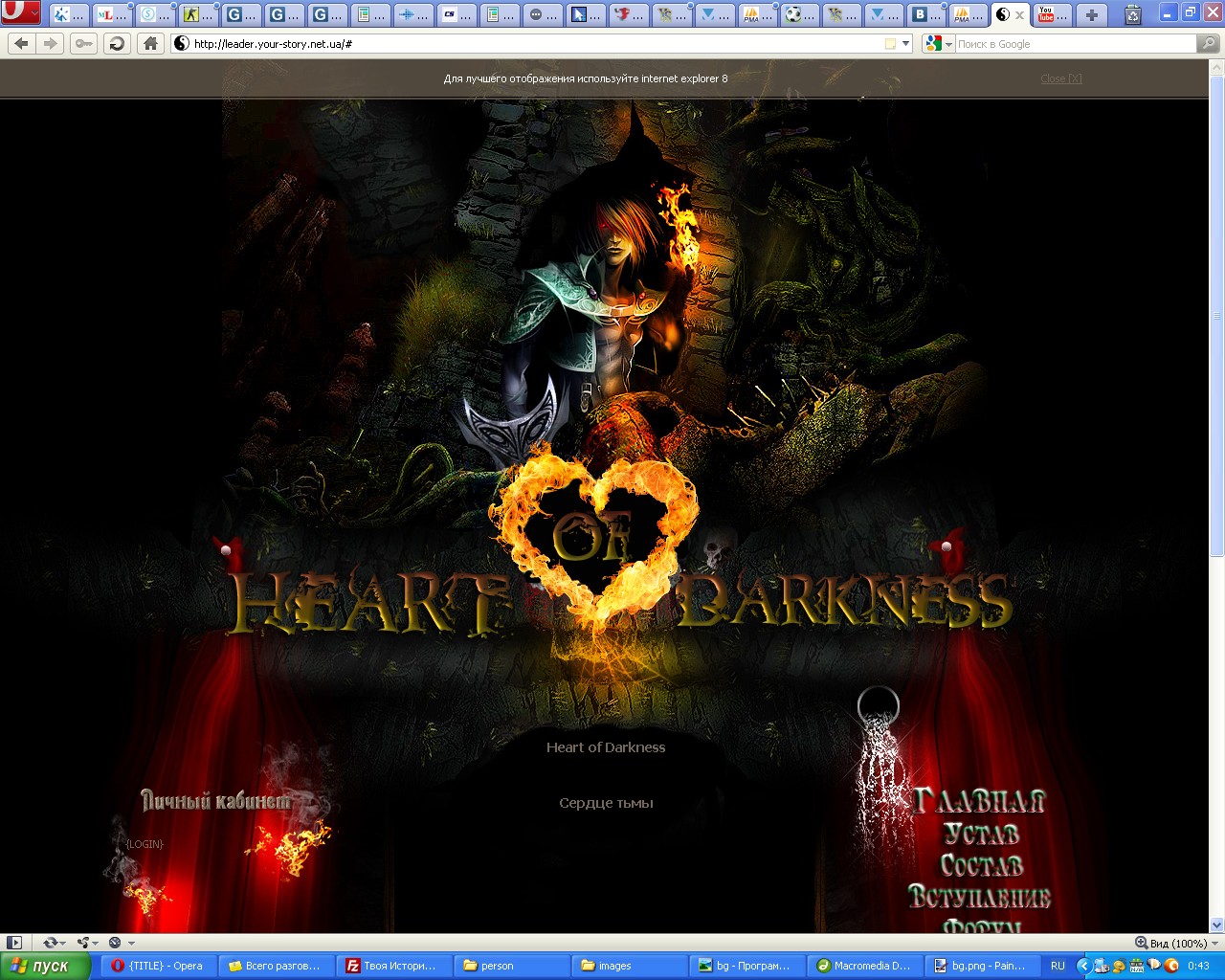Image resolution: width=1225 pixels, height=980 pixels.
Task: Switch to the cs tab
Action: (x=457, y=14)
